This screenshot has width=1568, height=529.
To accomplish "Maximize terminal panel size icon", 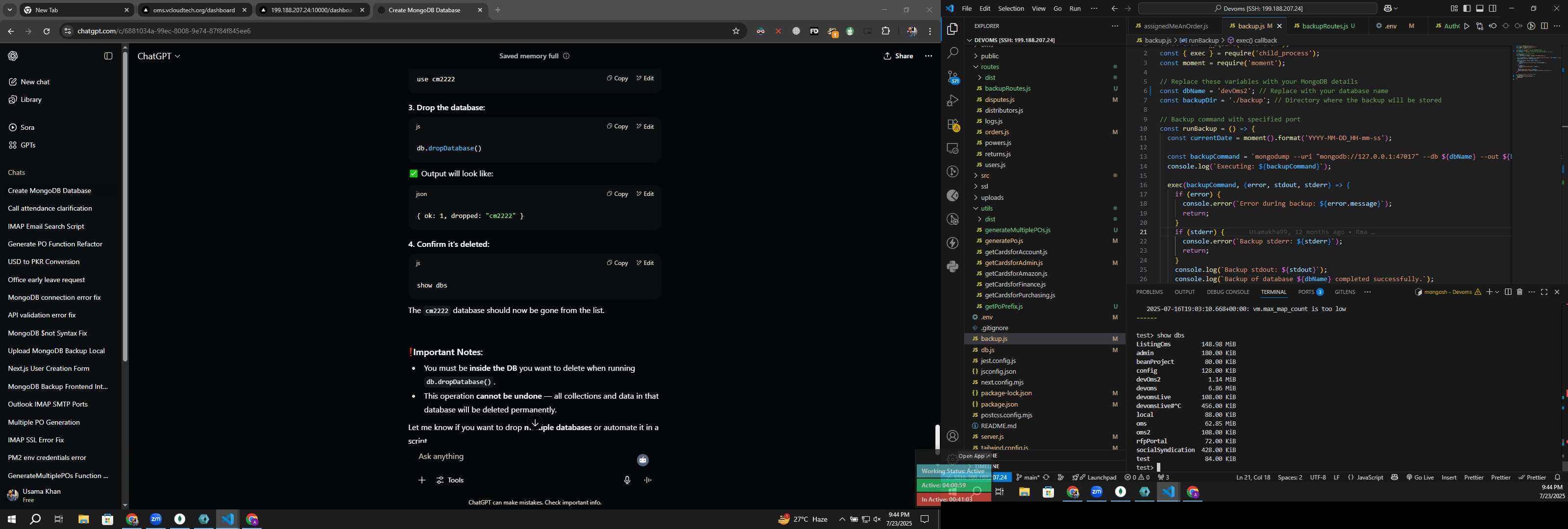I will 1544,292.
